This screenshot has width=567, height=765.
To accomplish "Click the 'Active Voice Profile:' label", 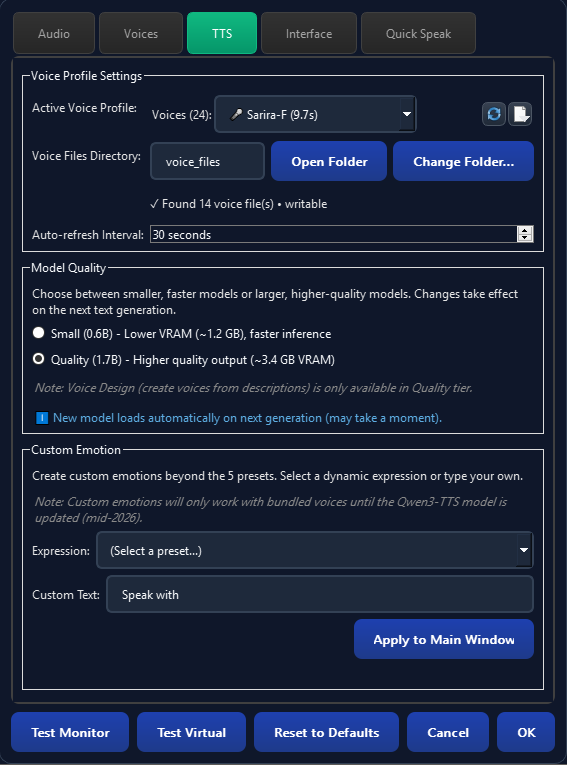I will pyautogui.click(x=84, y=108).
